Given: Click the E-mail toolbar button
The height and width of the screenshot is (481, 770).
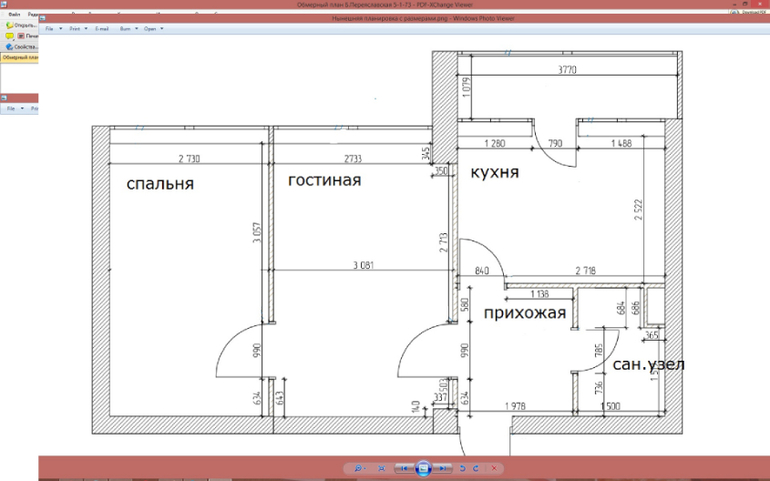Looking at the screenshot, I should click(x=102, y=28).
